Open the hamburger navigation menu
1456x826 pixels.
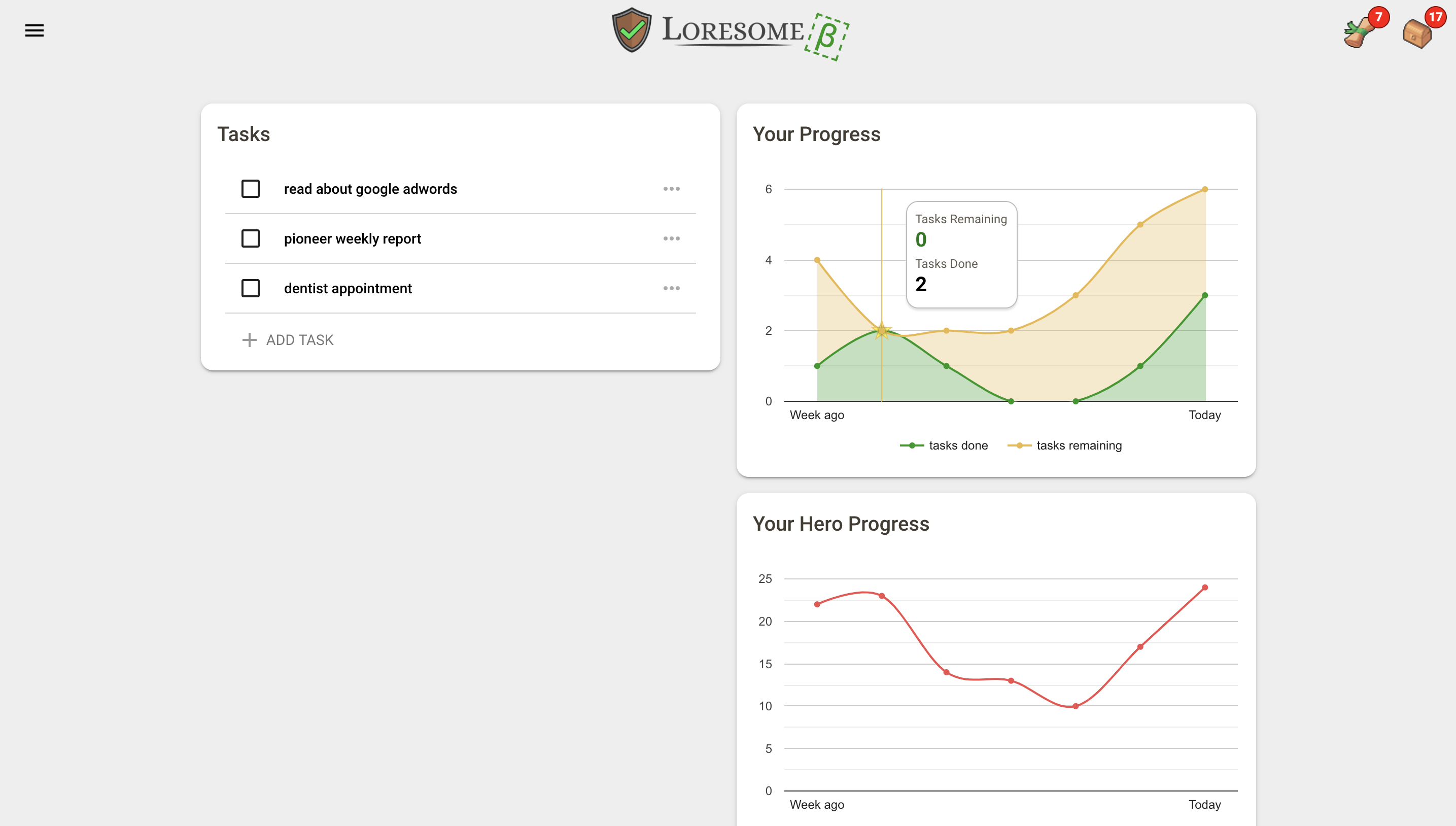coord(34,30)
